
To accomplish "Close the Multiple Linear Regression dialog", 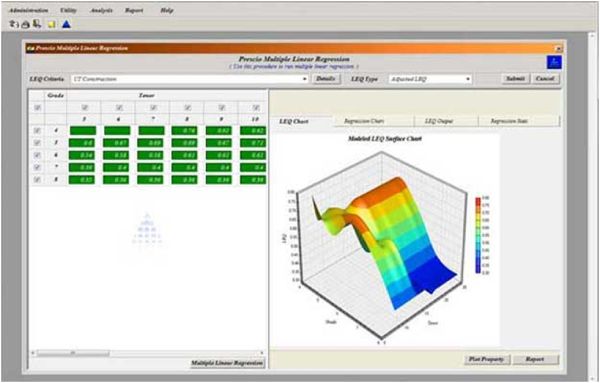I will 558,49.
